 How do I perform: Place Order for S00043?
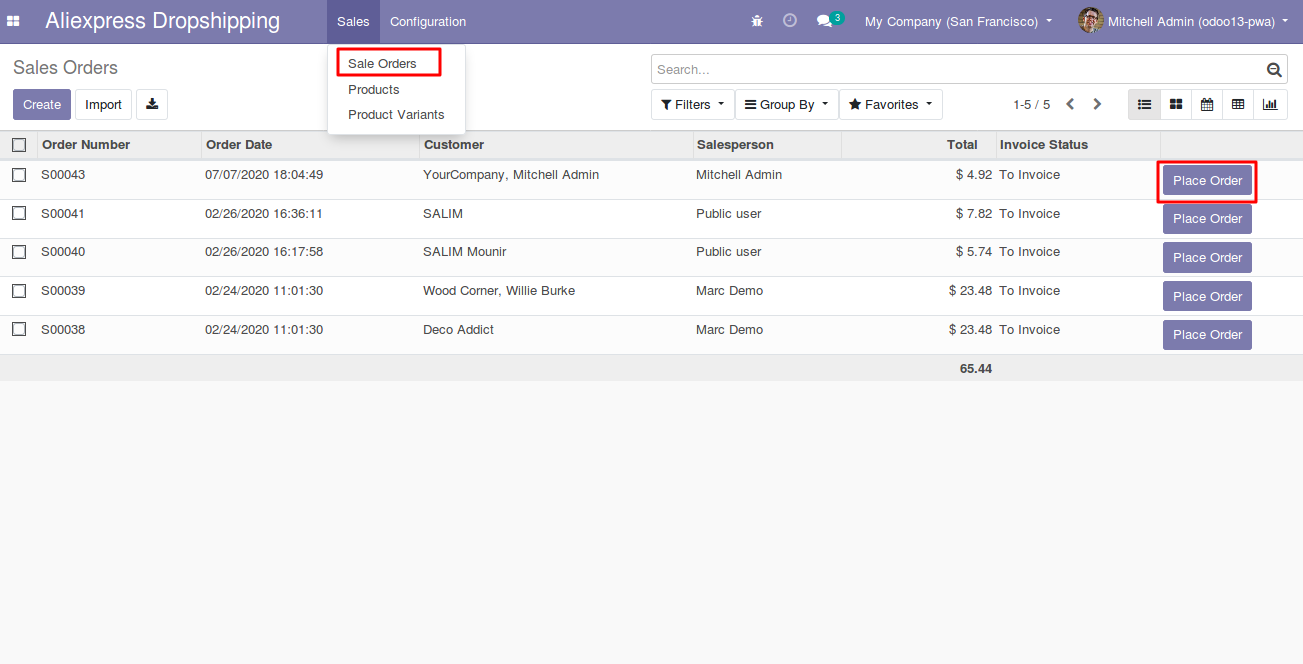[1207, 181]
